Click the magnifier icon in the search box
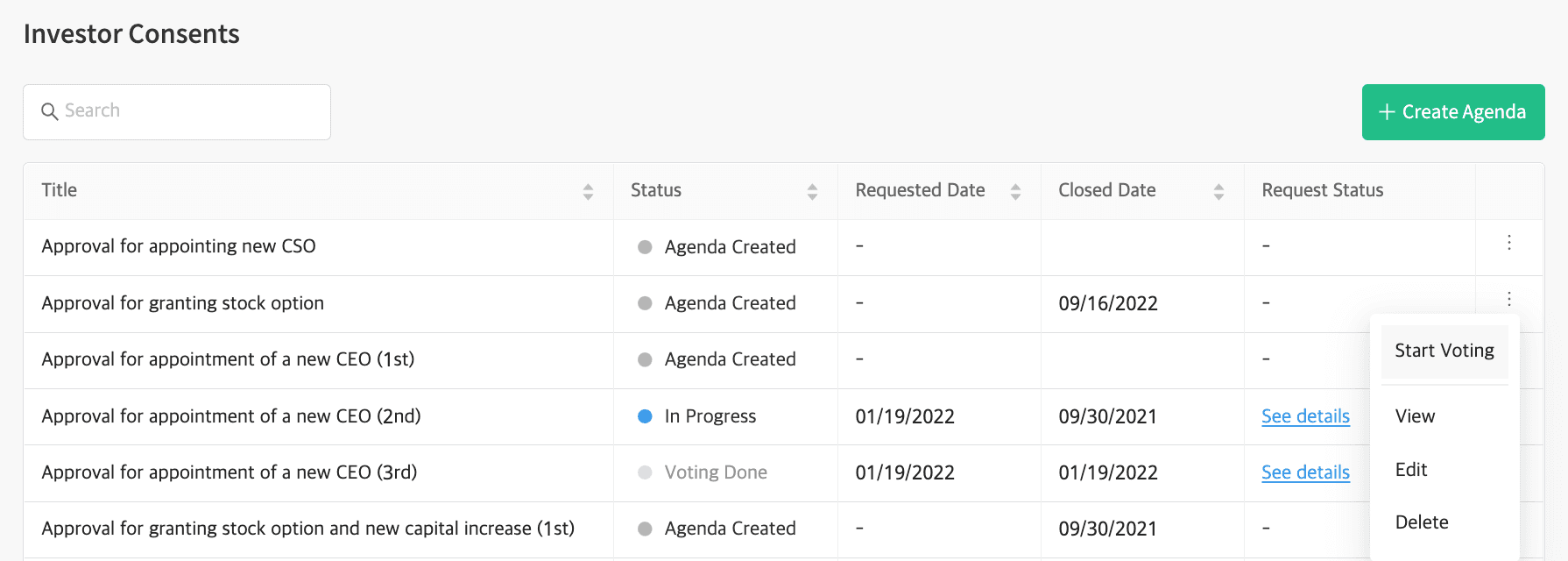 [x=50, y=112]
